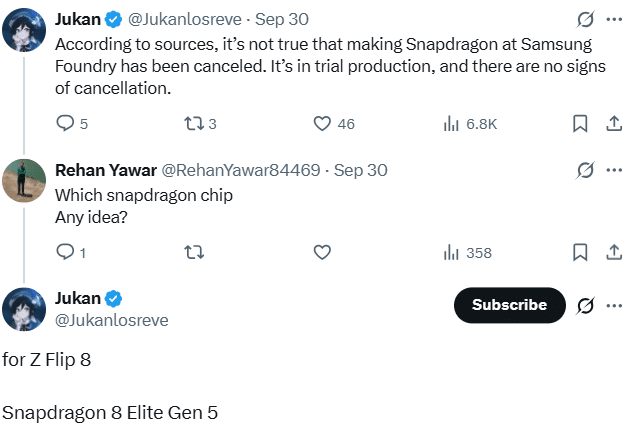
Task: Open the @Jukanlosreve handle below Subscribe row
Action: (x=111, y=320)
